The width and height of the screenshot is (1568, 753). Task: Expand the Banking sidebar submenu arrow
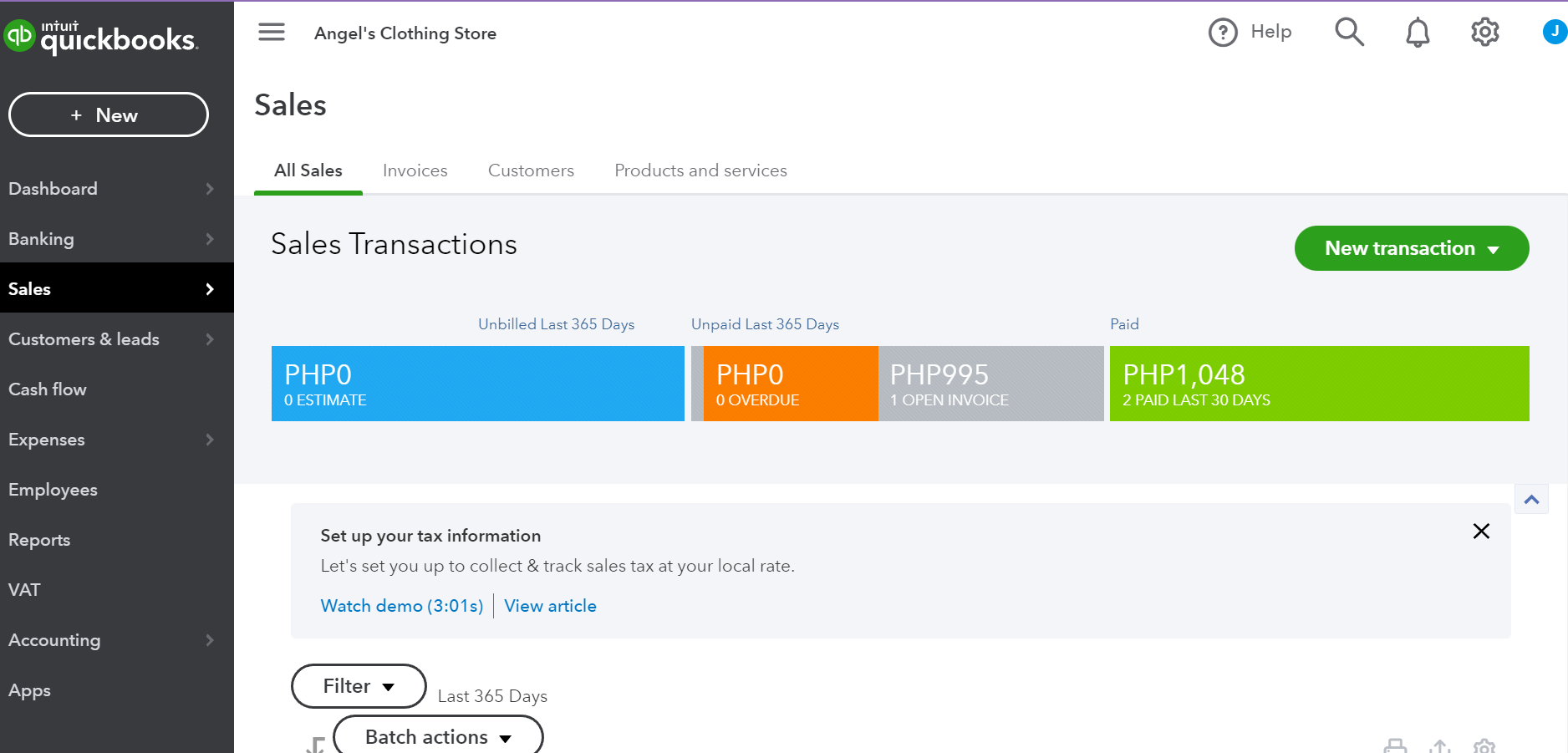click(210, 239)
